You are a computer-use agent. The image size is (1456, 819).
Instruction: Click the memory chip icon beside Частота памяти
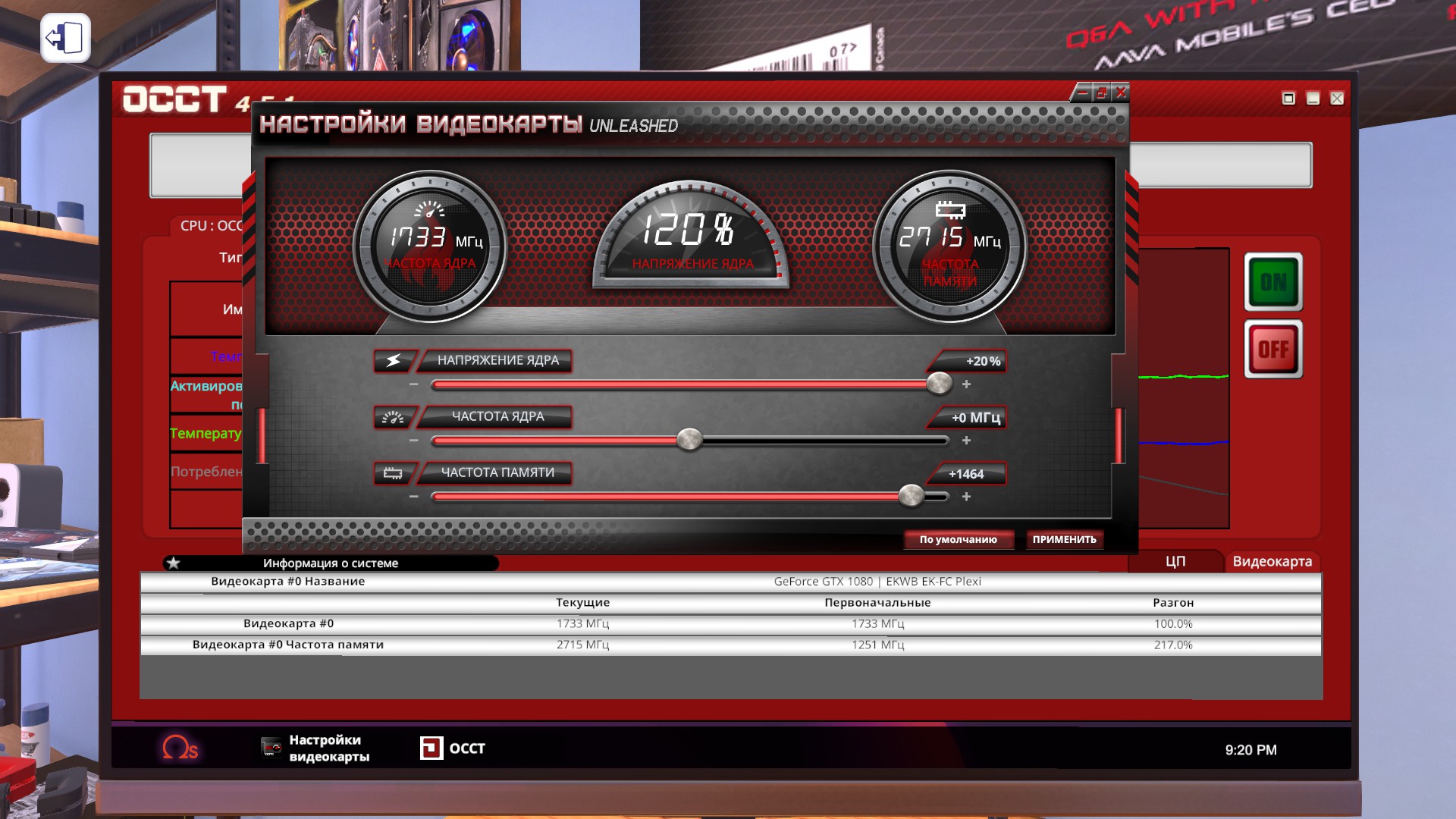tap(394, 473)
